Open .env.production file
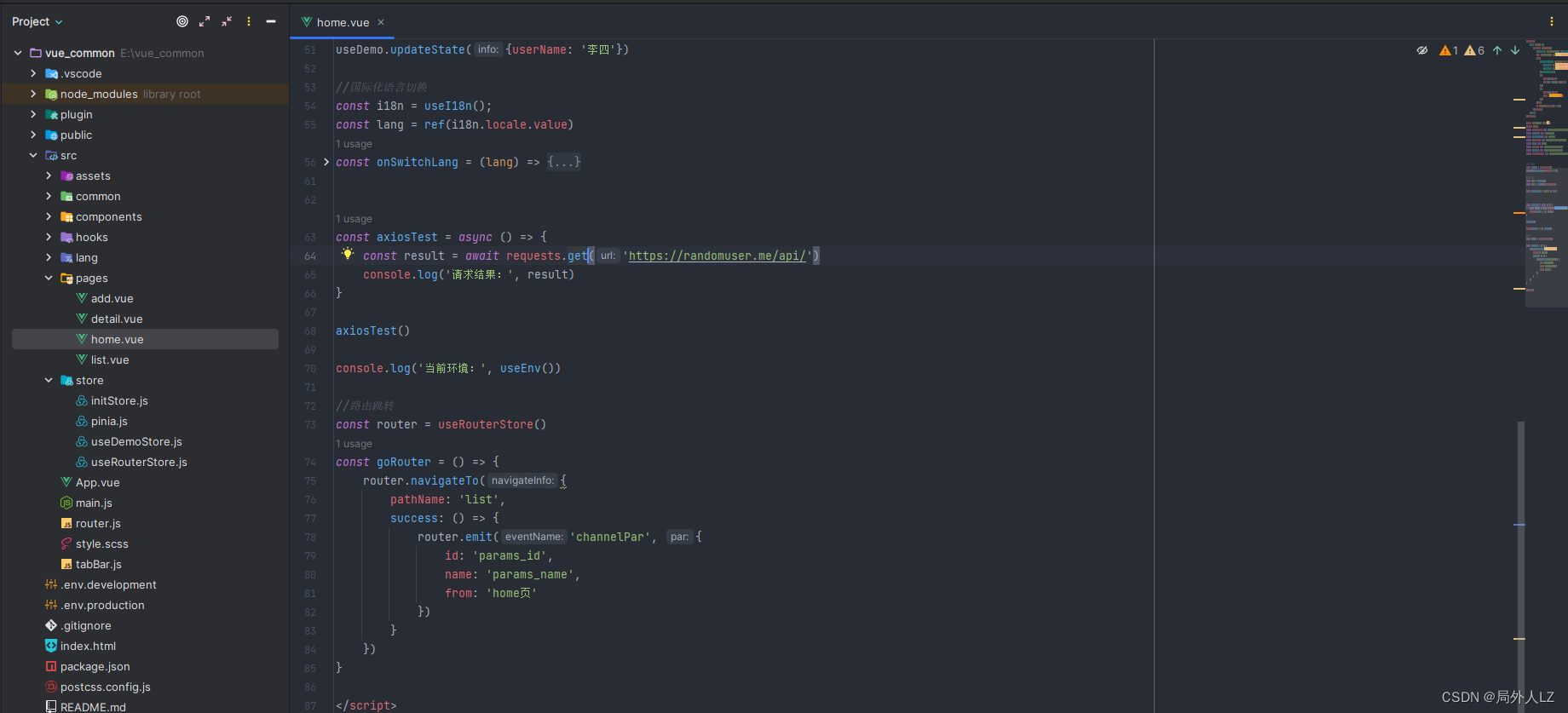1568x713 pixels. pos(102,605)
